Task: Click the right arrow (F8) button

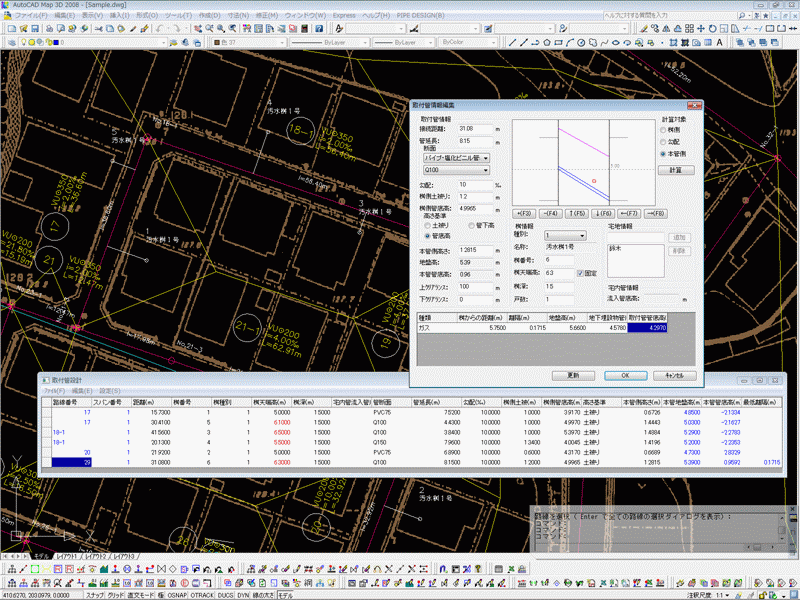Action: pos(655,213)
